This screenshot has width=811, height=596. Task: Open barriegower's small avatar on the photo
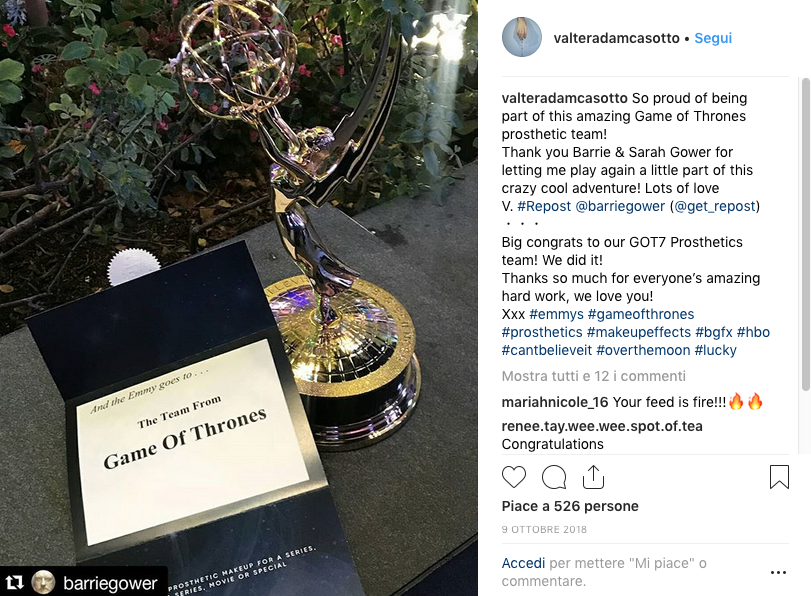[43, 583]
